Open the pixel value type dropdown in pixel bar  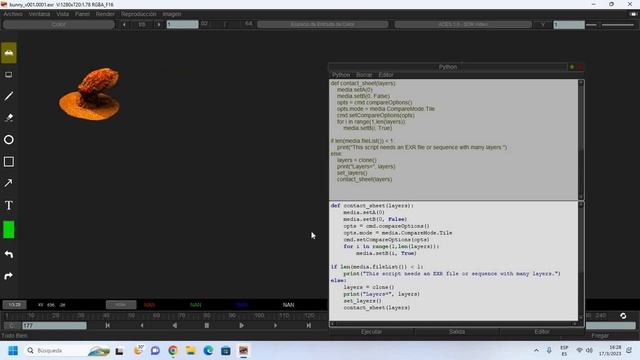pos(121,305)
